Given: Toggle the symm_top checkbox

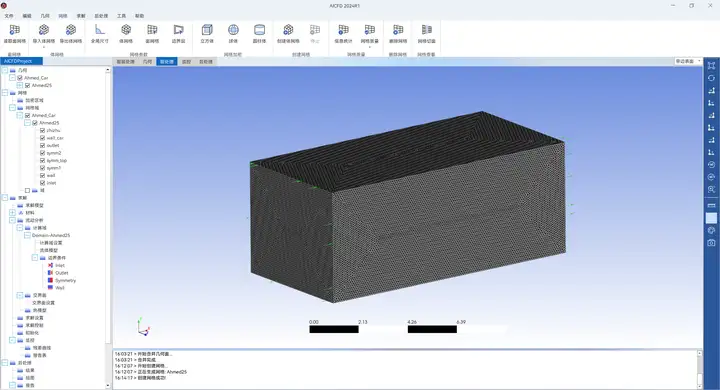Looking at the screenshot, I should click(x=42, y=160).
